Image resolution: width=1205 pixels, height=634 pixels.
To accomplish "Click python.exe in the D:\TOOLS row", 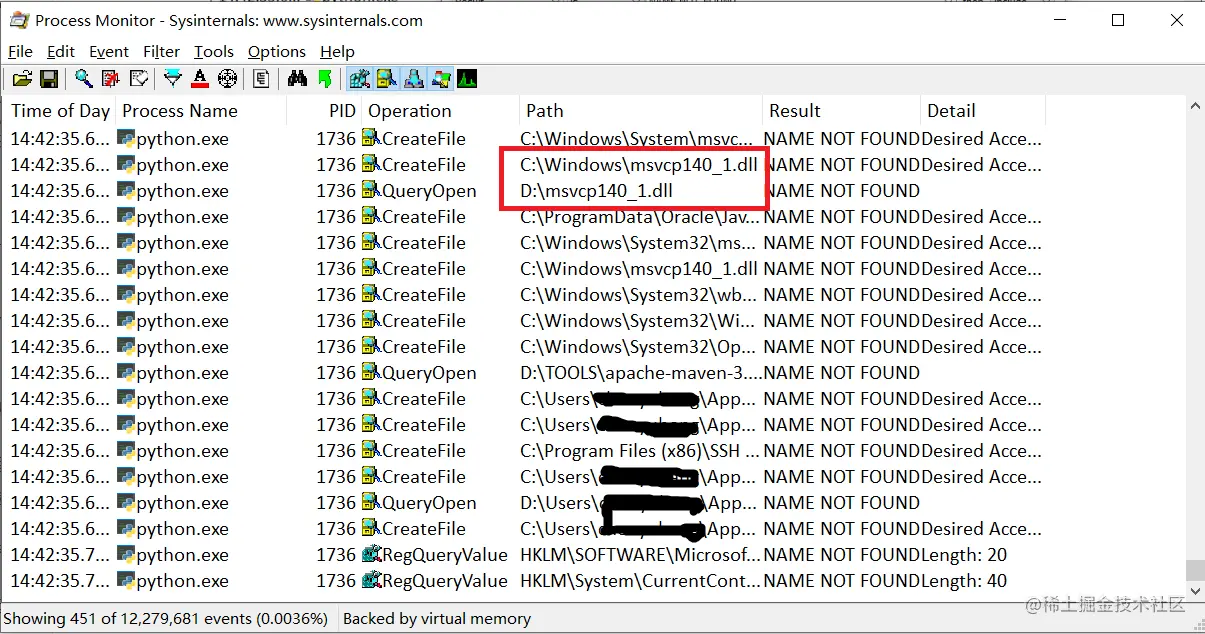I will pos(182,373).
